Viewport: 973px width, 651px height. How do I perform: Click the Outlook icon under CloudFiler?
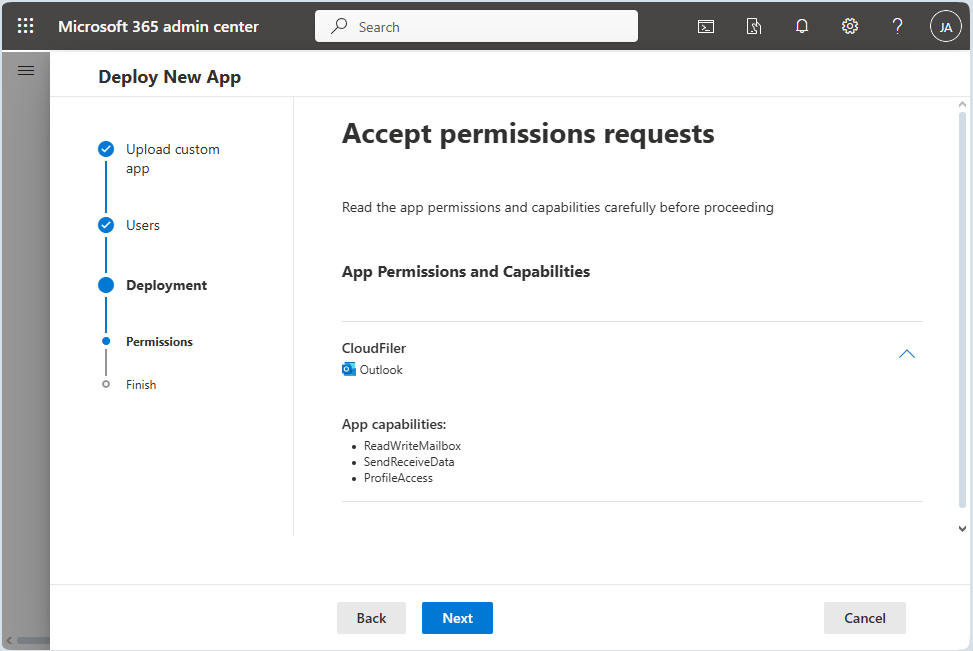[x=349, y=370]
